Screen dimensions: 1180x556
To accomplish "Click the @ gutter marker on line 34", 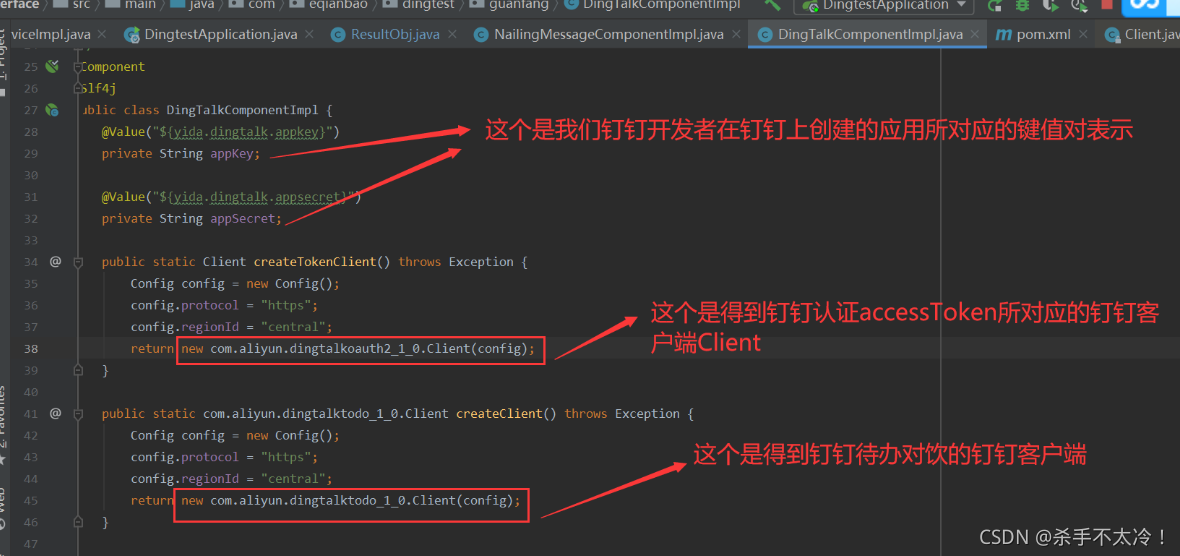I will pyautogui.click(x=55, y=262).
